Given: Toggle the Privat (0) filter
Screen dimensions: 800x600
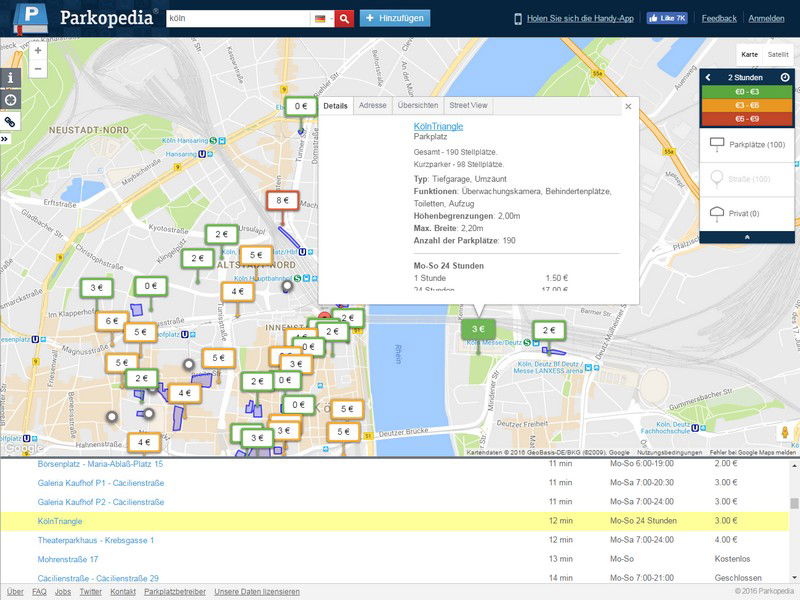Looking at the screenshot, I should point(747,213).
